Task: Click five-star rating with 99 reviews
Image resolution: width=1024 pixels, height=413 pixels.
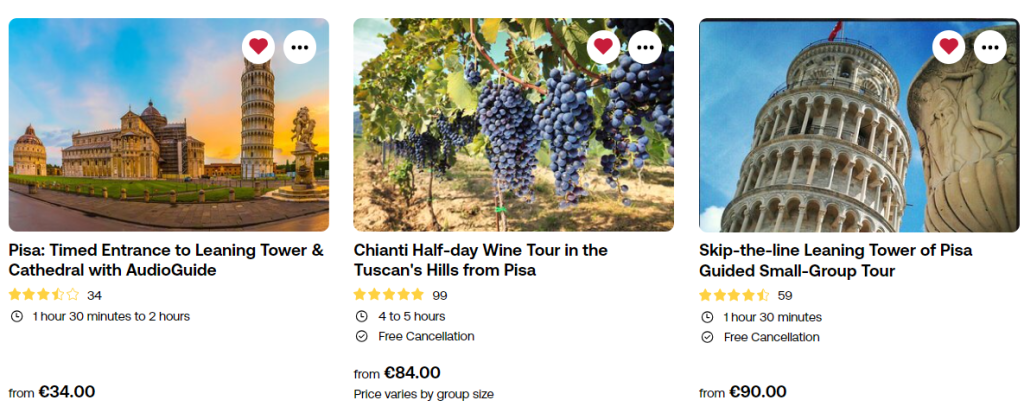Action: pyautogui.click(x=389, y=295)
